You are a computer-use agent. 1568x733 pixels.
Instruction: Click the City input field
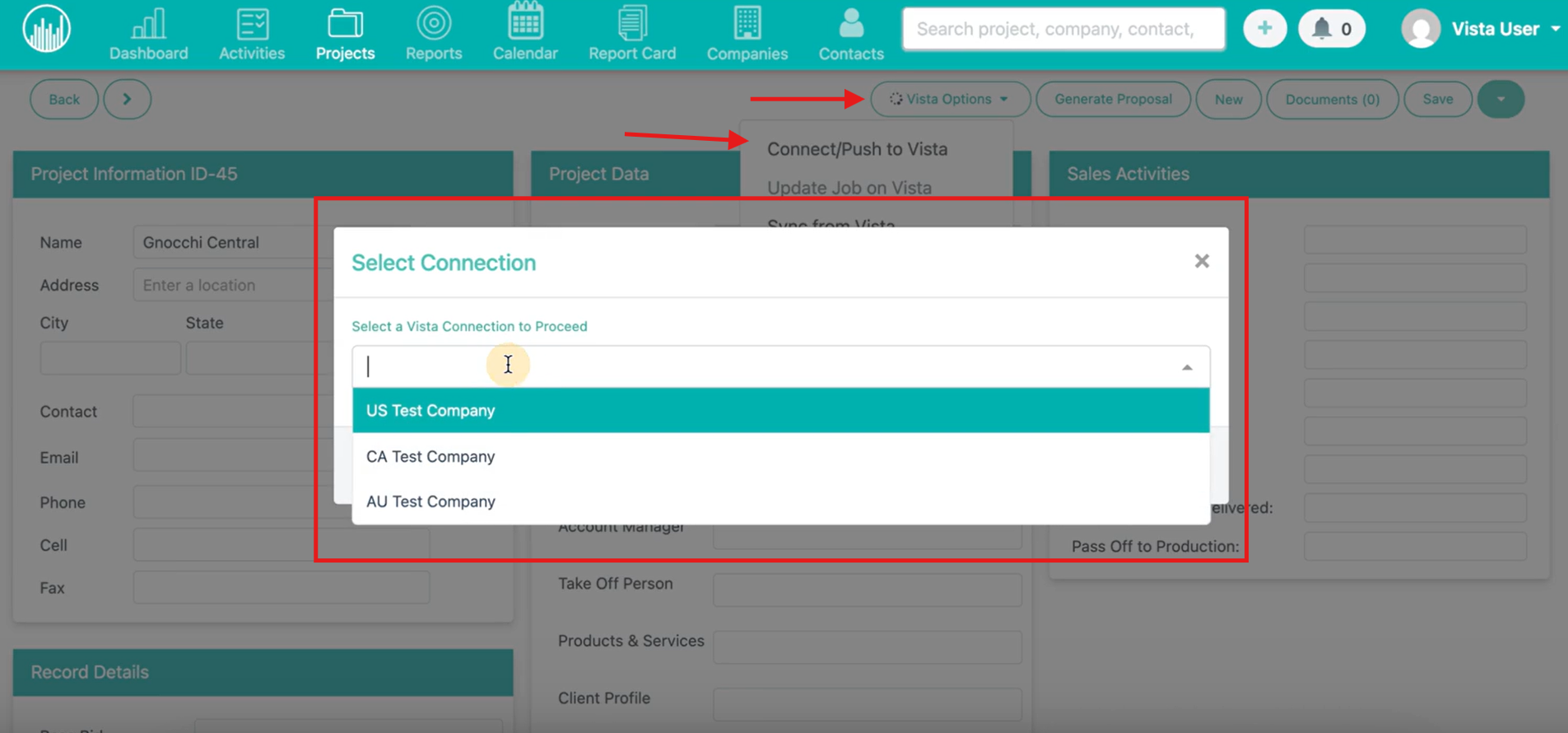click(x=110, y=358)
